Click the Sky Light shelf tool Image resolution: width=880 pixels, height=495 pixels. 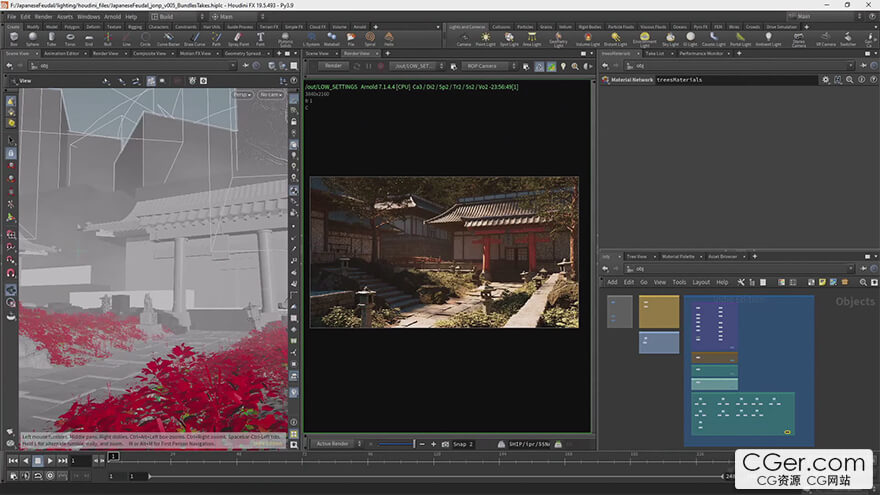[669, 40]
